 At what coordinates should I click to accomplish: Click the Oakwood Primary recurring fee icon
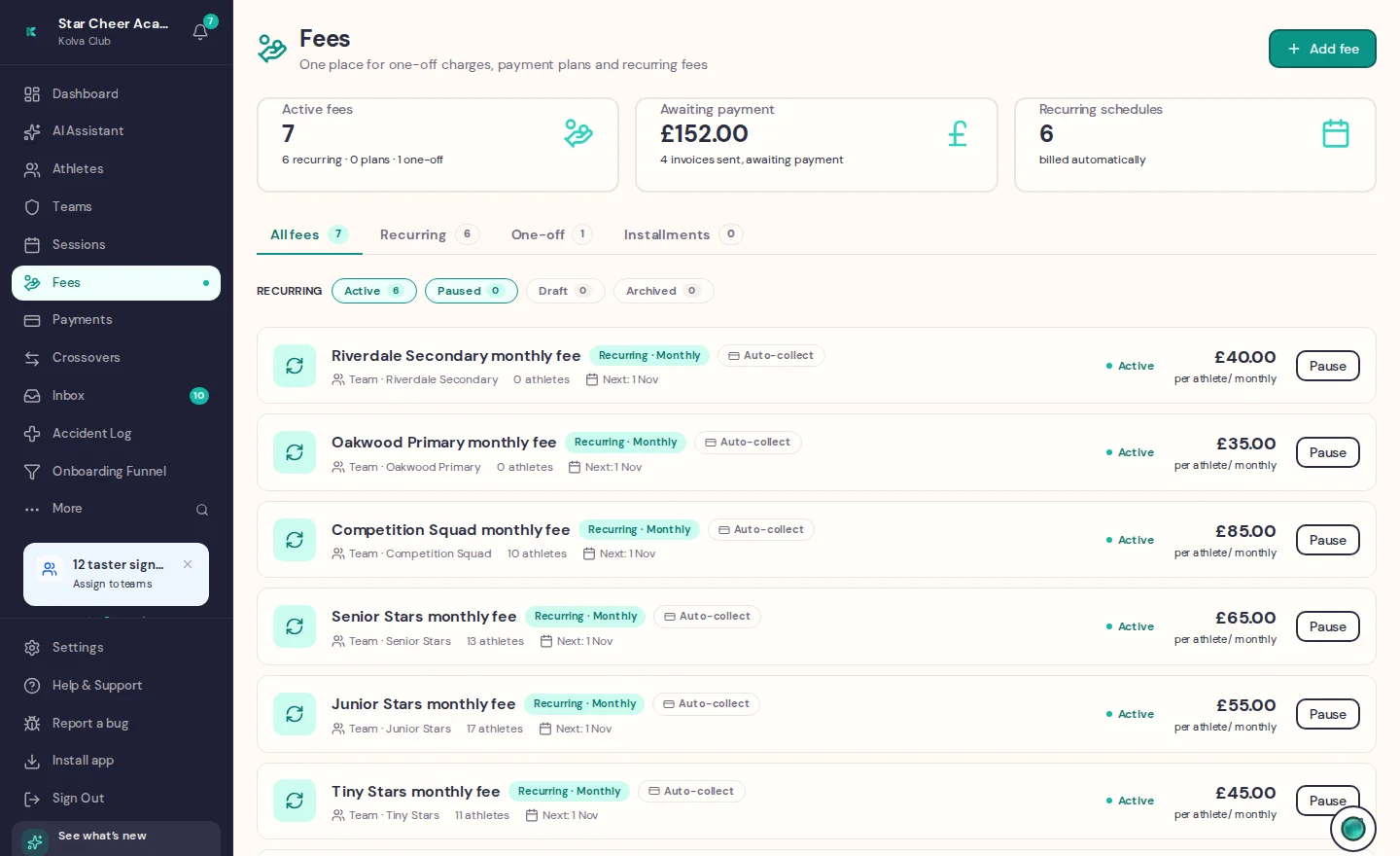point(295,452)
